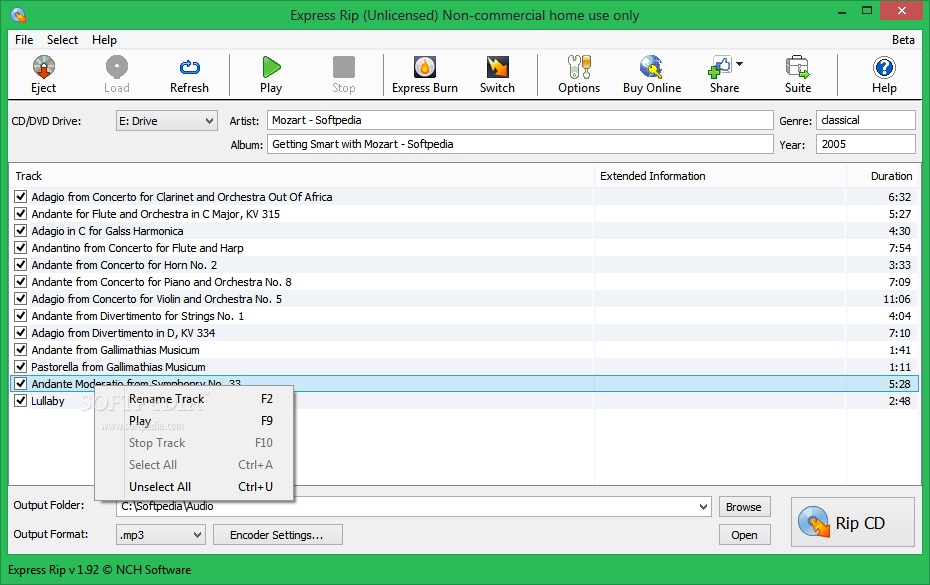Click the Express Rip v 1.92 status text
Viewport: 930px width, 585px height.
click(x=100, y=570)
